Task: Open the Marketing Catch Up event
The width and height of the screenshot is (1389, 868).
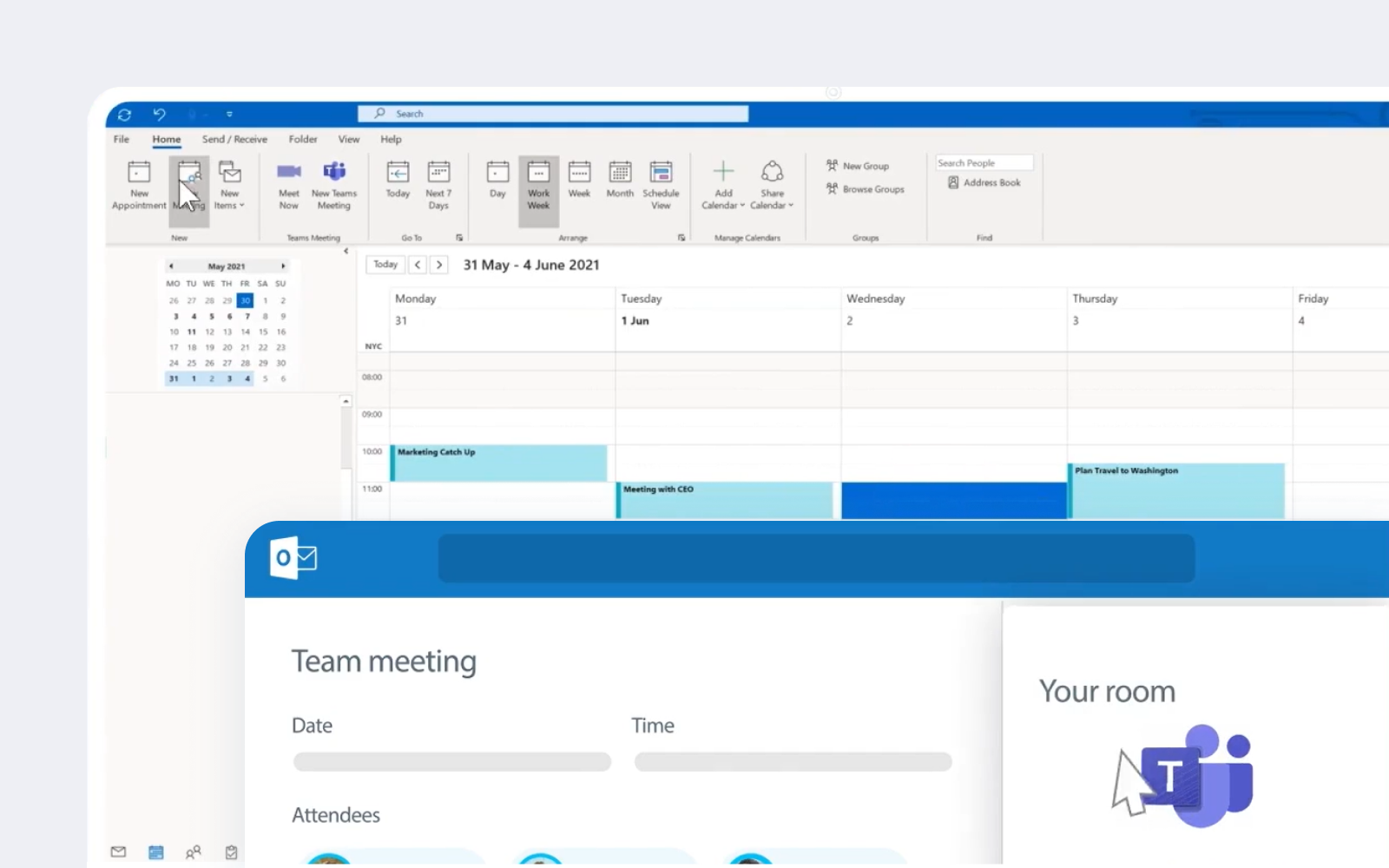Action: (x=498, y=463)
